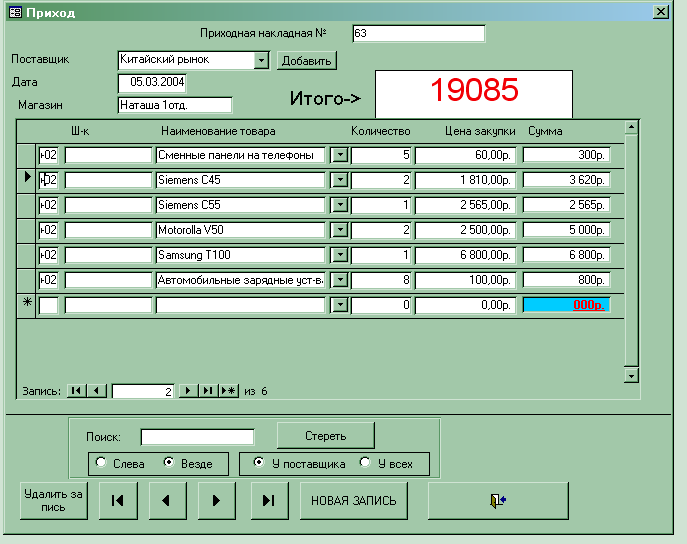Go to next record with large forward arrow
The image size is (687, 544).
click(217, 500)
